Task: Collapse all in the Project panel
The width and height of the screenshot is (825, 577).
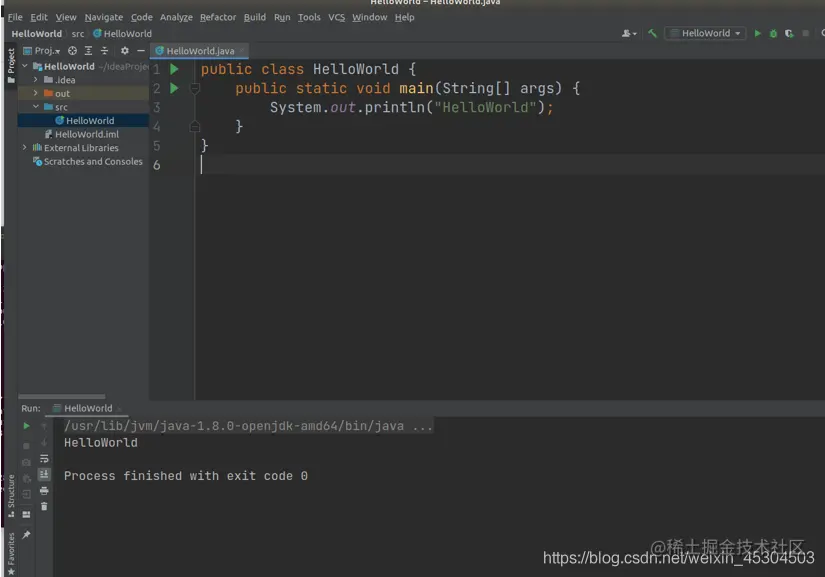Action: tap(104, 50)
